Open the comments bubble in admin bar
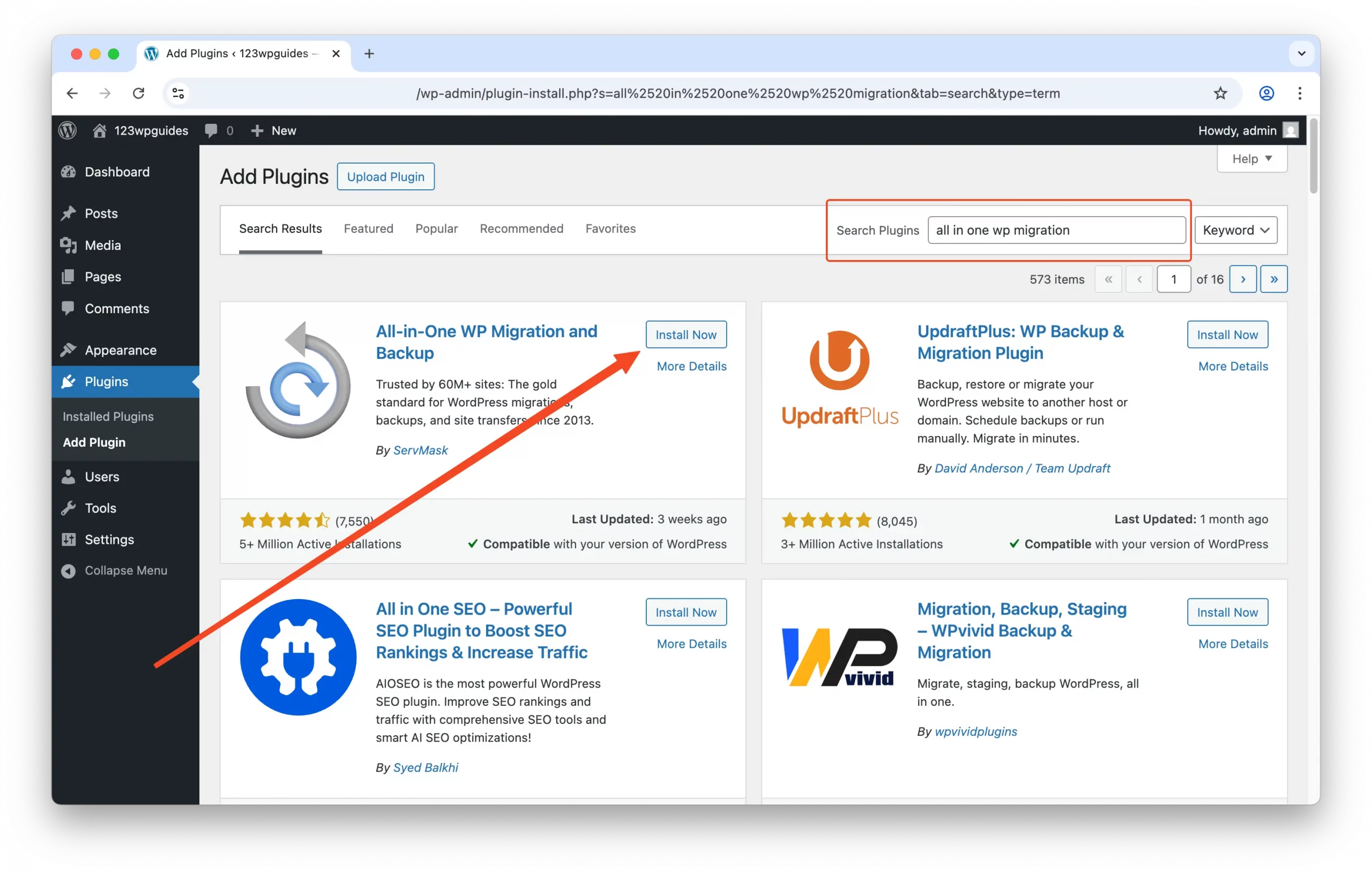1372x873 pixels. point(211,131)
